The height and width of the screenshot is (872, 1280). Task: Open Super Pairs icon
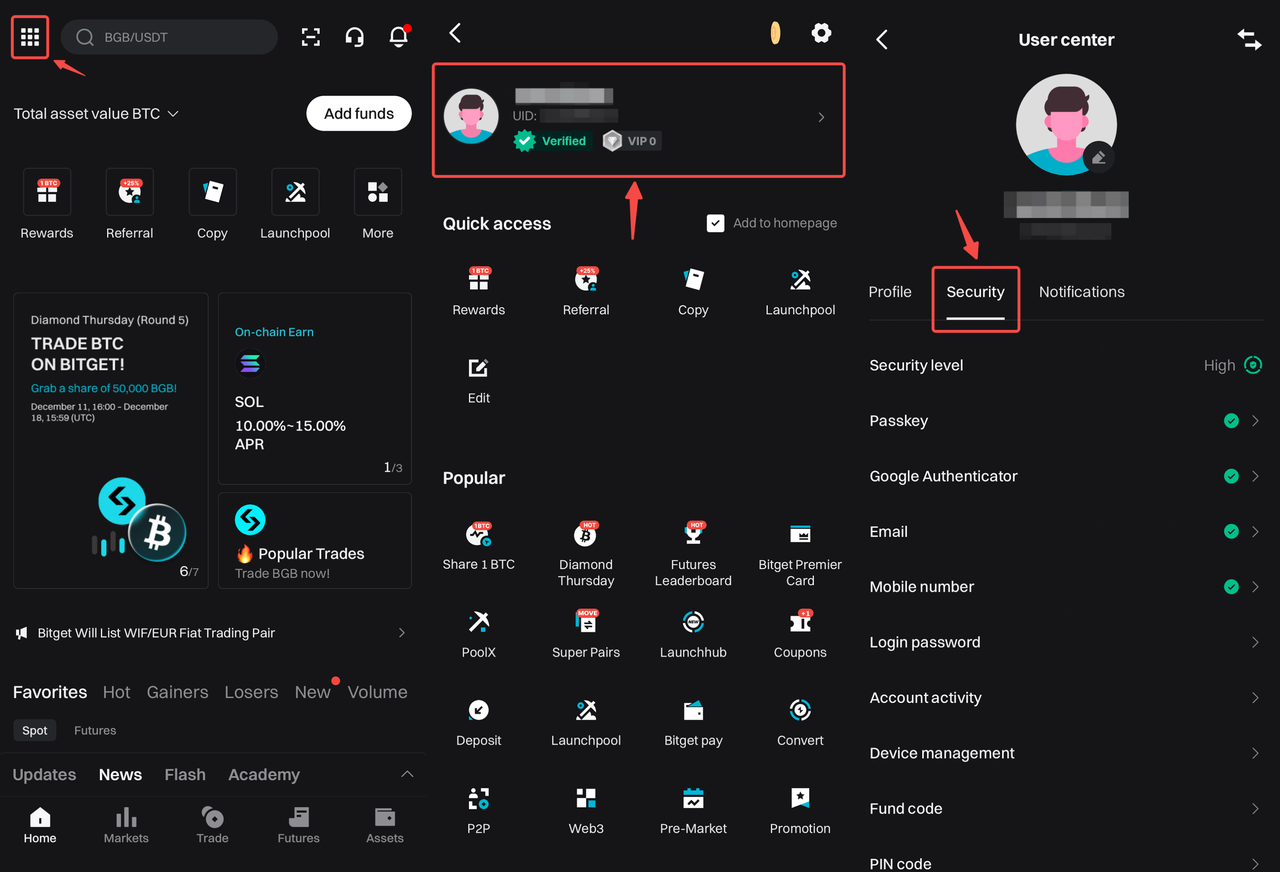[586, 623]
